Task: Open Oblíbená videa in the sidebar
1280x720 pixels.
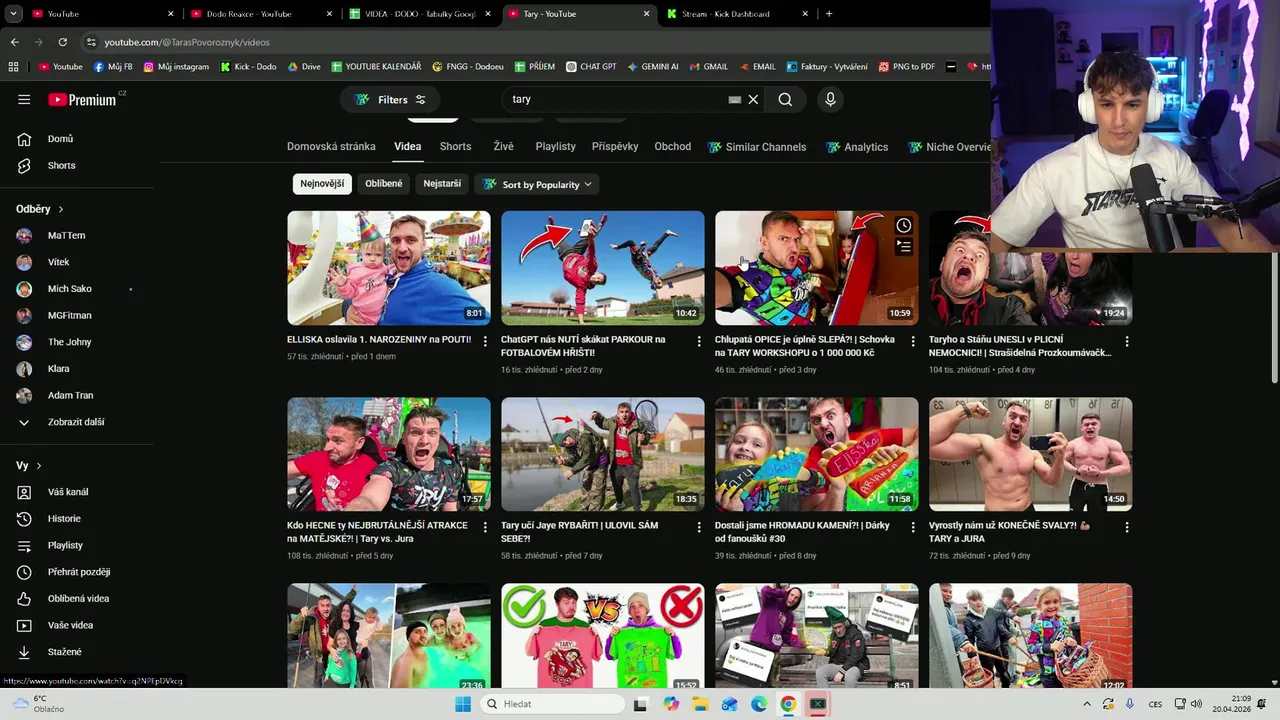Action: coord(77,598)
